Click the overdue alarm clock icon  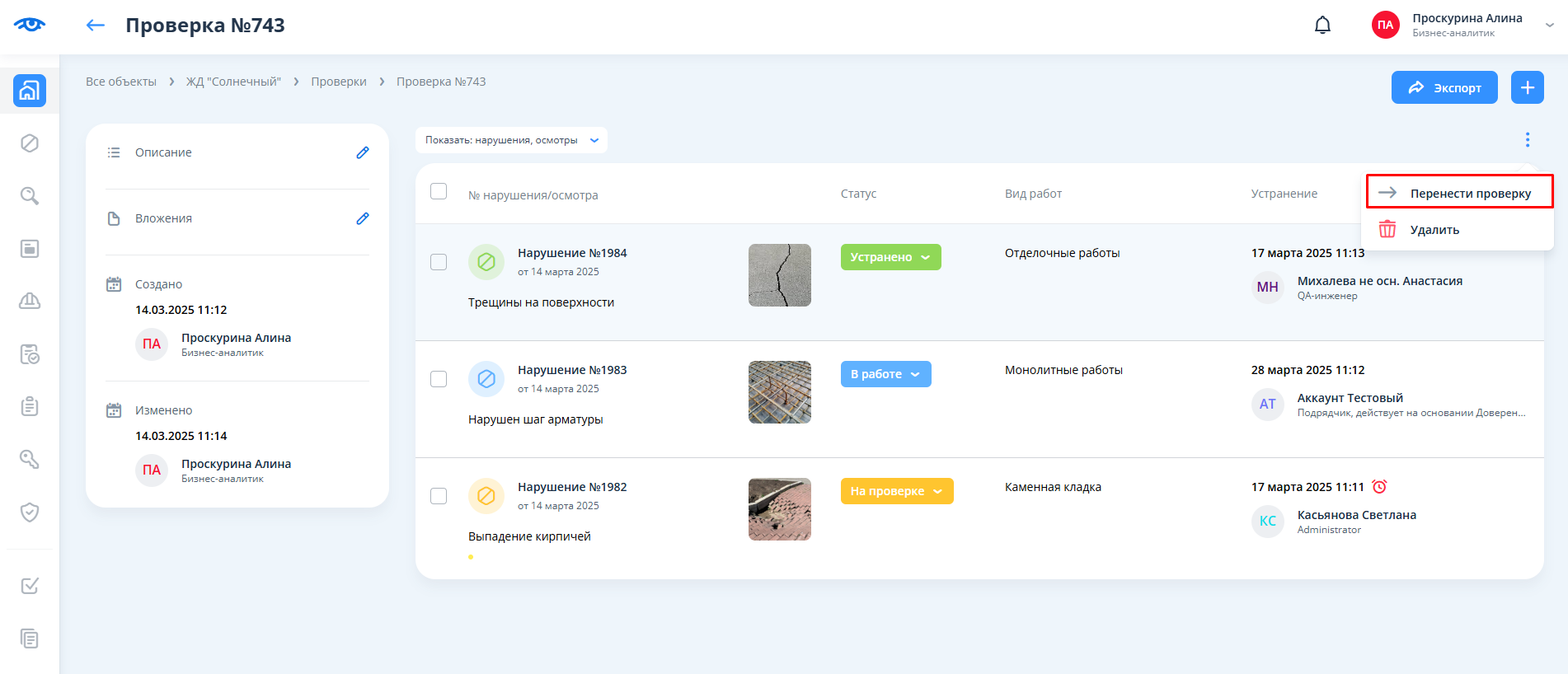pos(1379,487)
